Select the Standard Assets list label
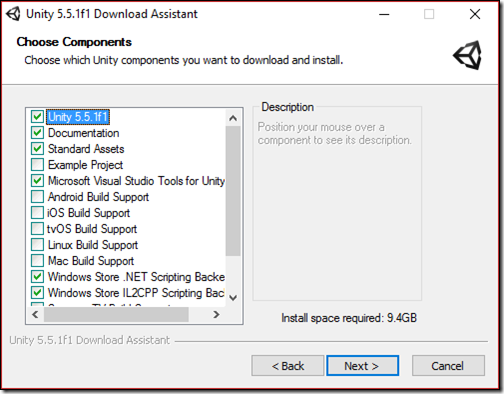 tap(86, 149)
